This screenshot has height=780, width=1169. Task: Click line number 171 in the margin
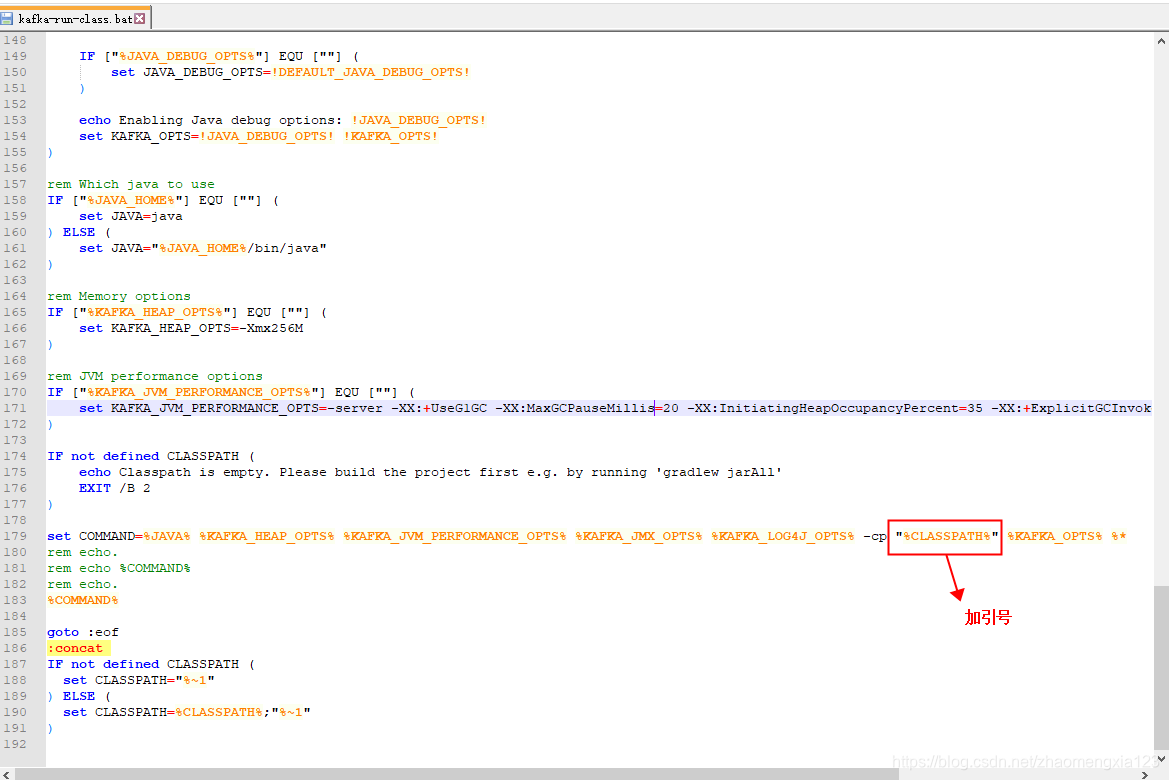[15, 408]
